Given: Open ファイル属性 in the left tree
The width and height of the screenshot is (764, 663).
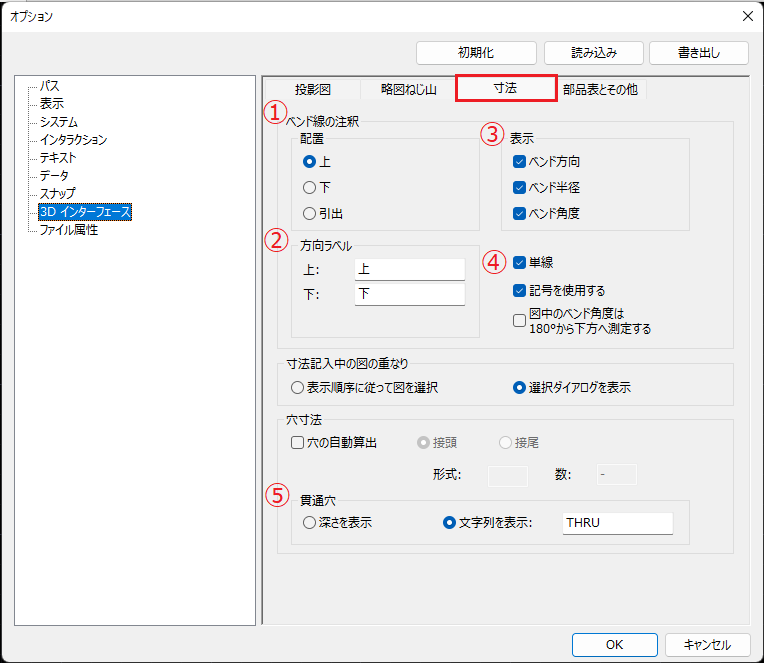Looking at the screenshot, I should (68, 230).
